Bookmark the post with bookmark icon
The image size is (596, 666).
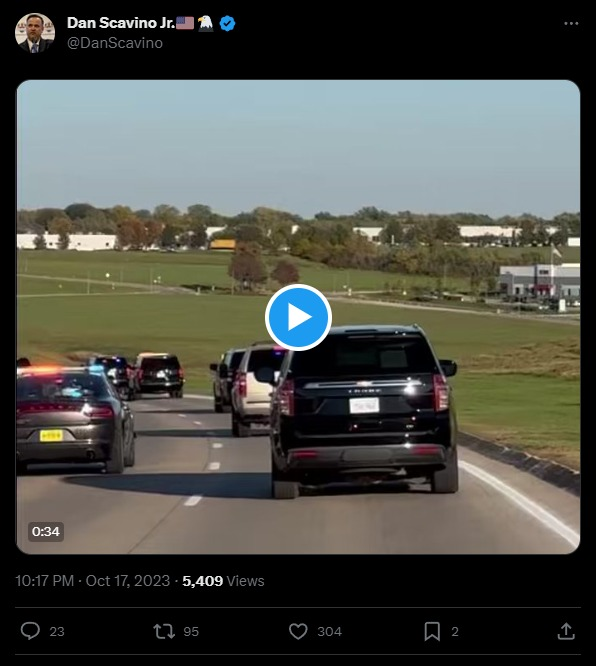[x=432, y=631]
